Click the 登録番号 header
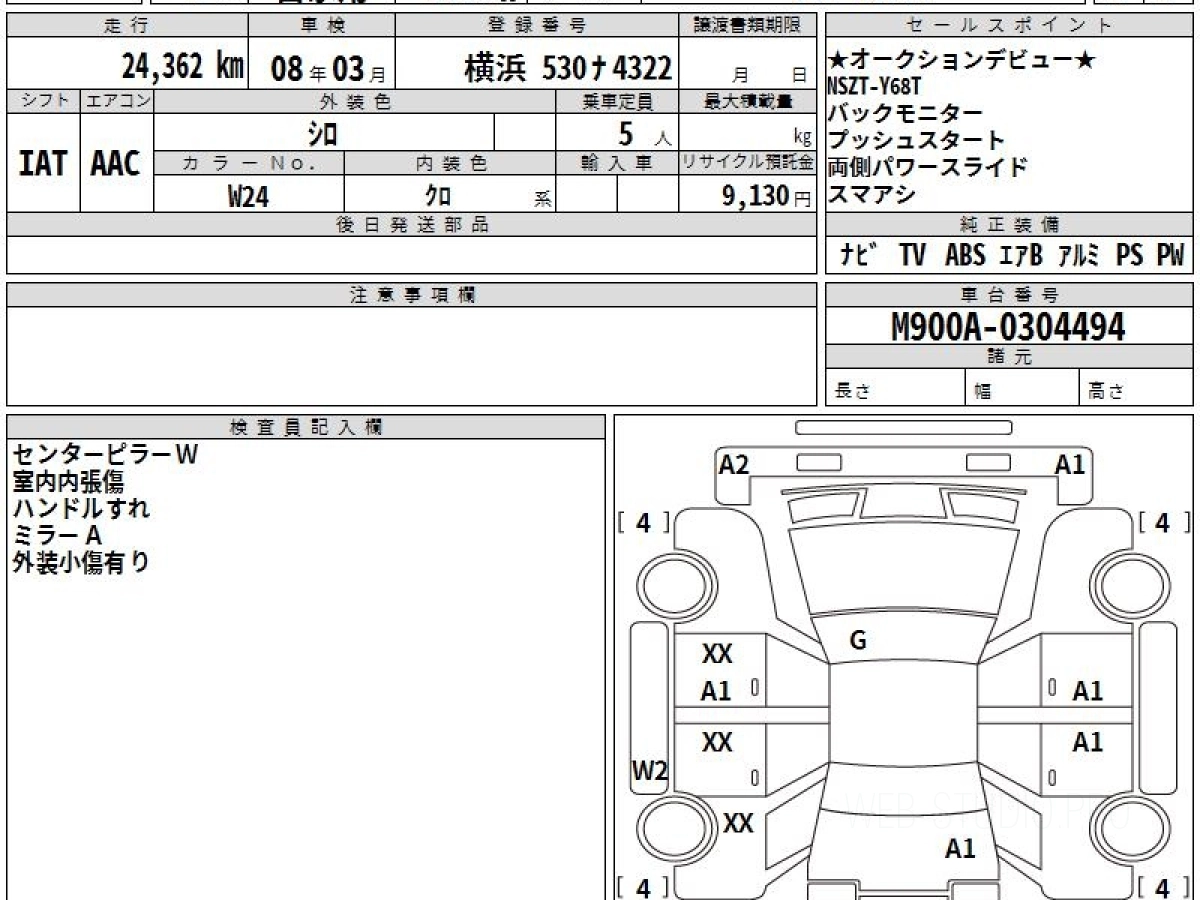1200x900 pixels. (x=537, y=26)
